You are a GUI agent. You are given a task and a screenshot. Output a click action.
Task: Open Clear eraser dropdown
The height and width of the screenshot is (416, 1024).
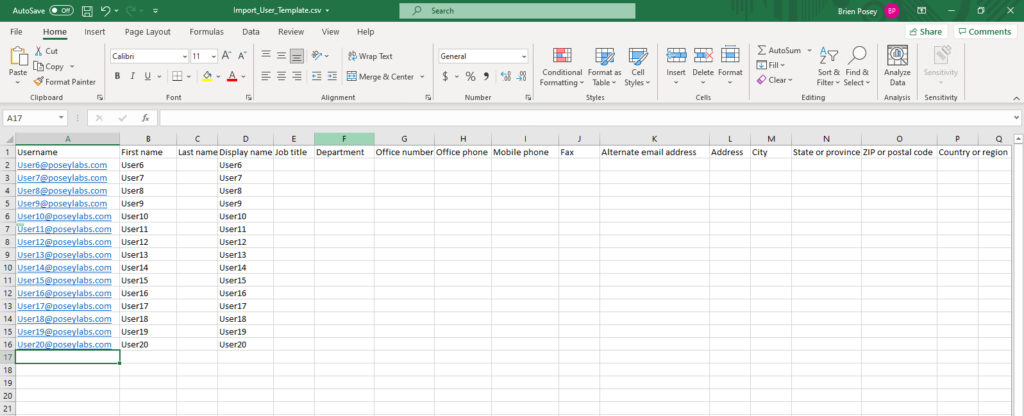point(774,80)
